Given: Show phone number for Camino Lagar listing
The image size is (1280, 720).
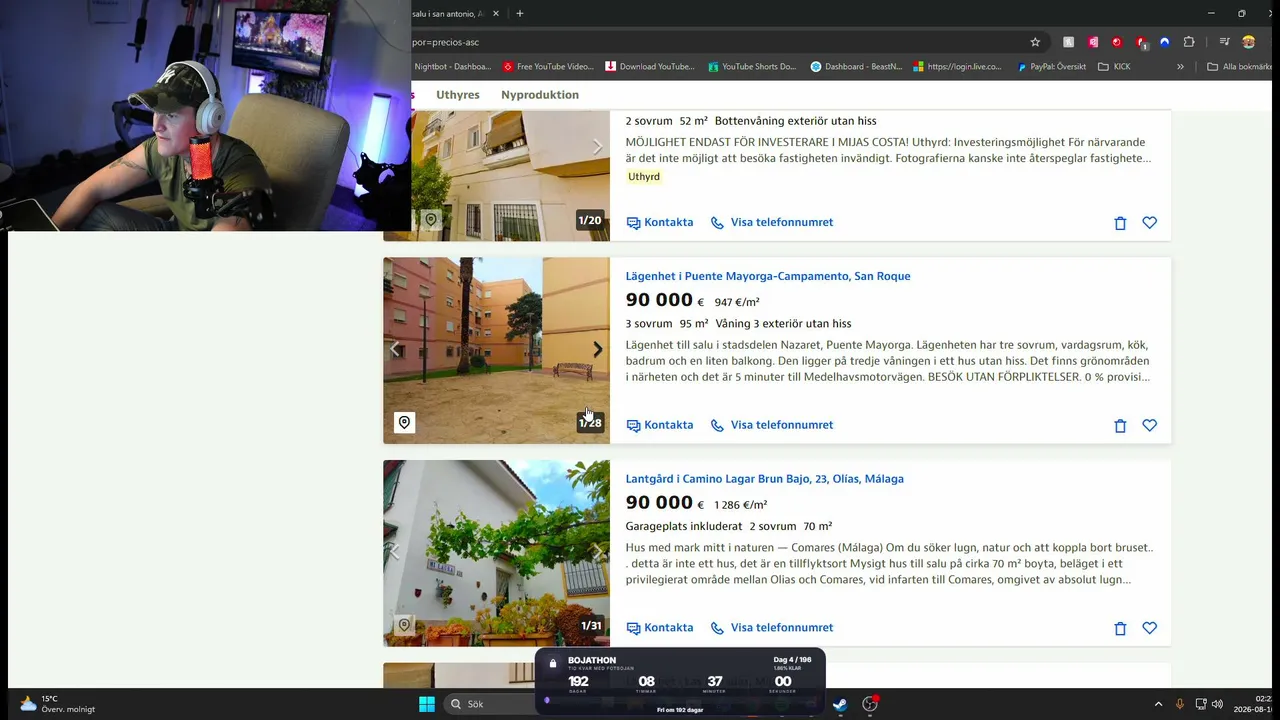Looking at the screenshot, I should pos(772,628).
